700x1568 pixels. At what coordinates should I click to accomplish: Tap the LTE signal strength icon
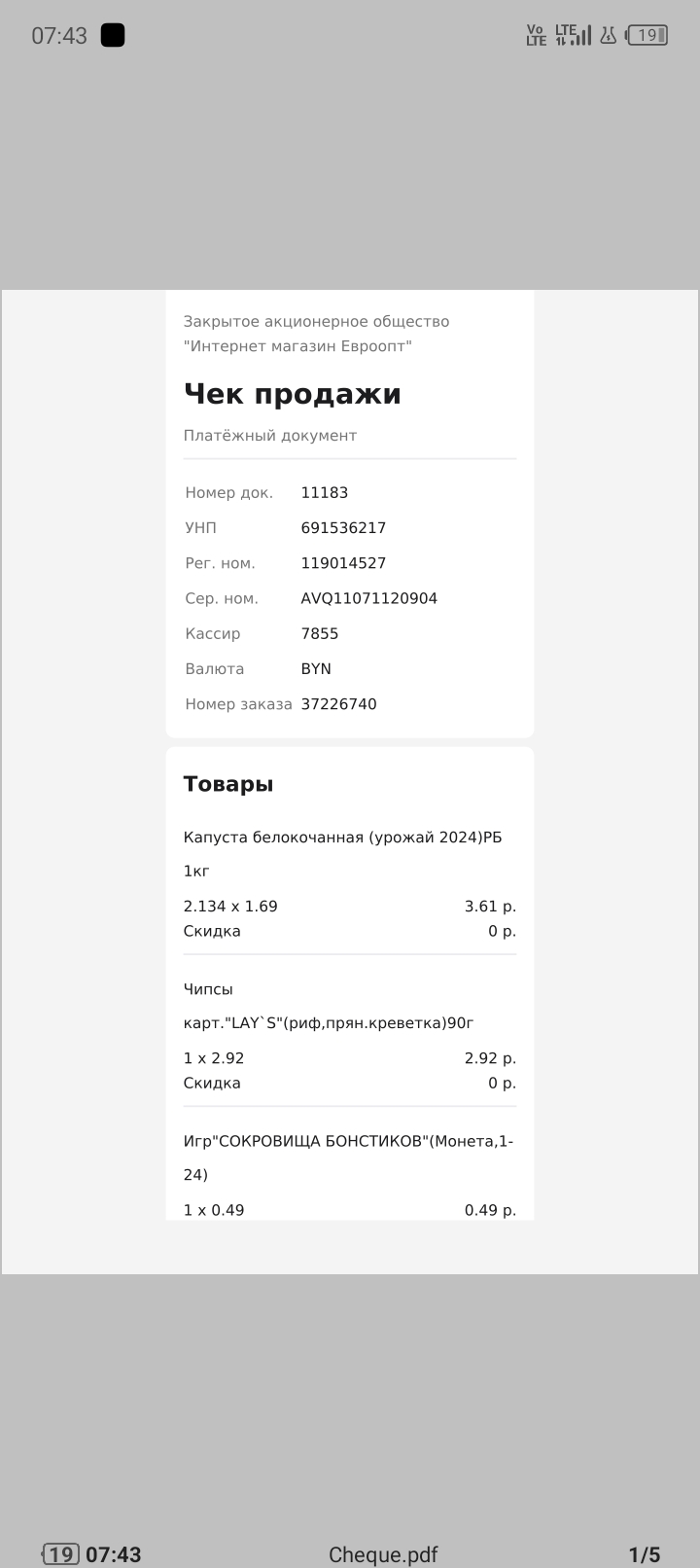click(x=573, y=35)
